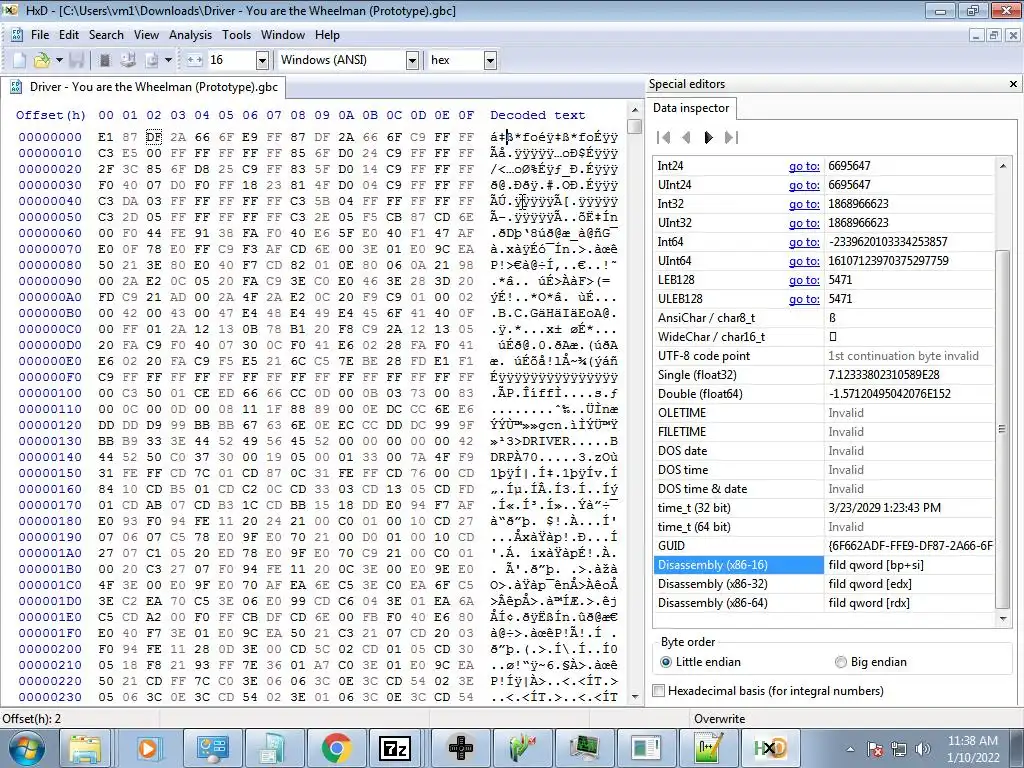
Task: Open the Windows (ANSI) charset dropdown
Action: pos(412,60)
